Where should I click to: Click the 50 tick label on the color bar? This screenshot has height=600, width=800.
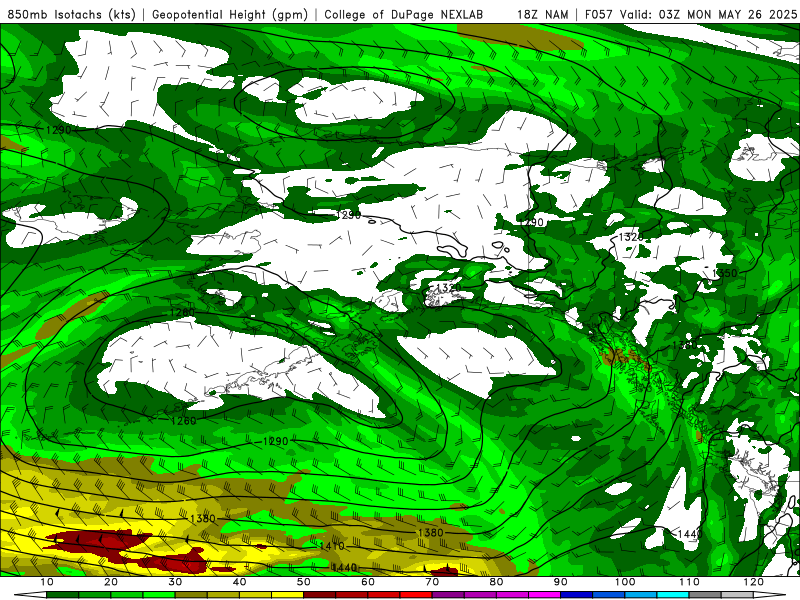point(304,582)
